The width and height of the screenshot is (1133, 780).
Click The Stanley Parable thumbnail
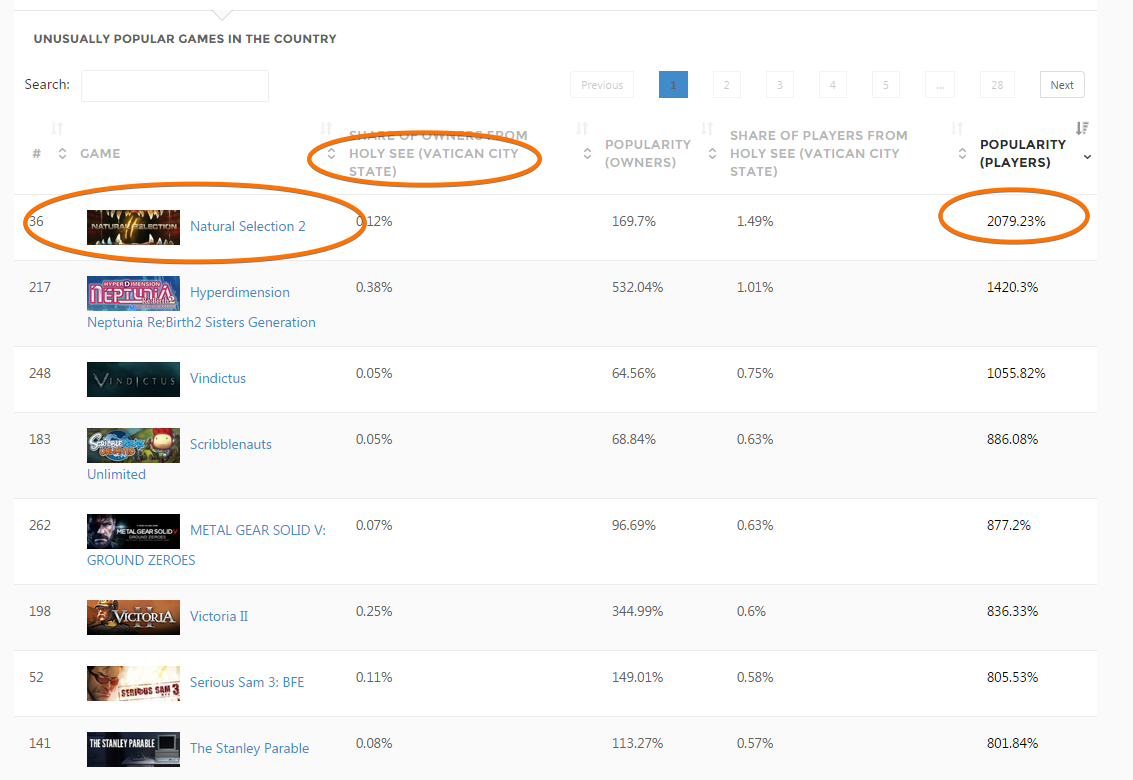point(133,749)
